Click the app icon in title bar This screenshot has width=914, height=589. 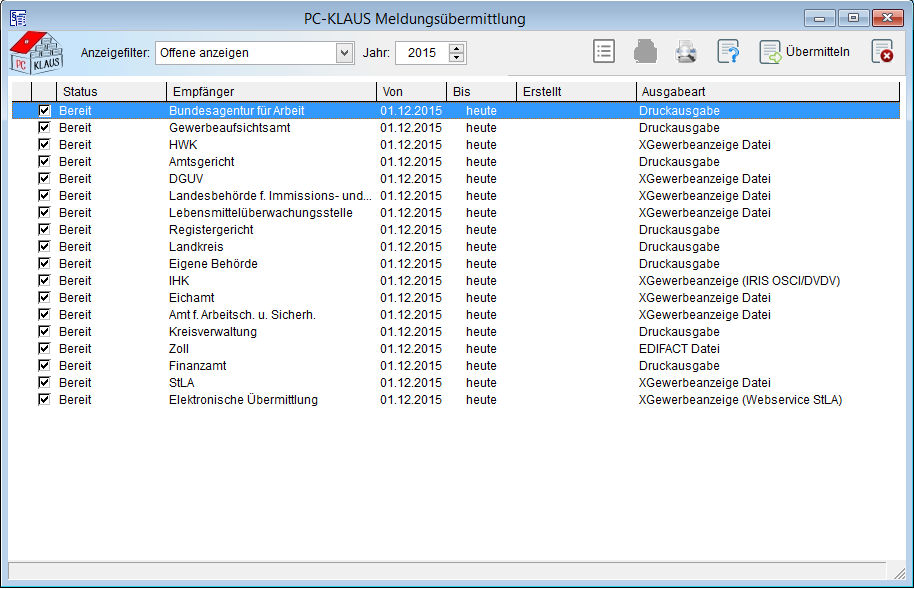tap(18, 18)
